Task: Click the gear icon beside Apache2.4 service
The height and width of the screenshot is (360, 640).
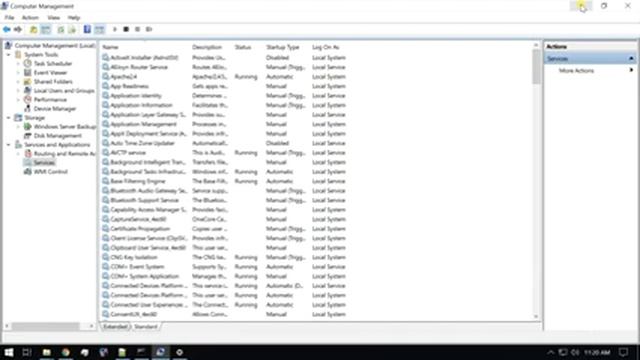Action: tap(106, 77)
